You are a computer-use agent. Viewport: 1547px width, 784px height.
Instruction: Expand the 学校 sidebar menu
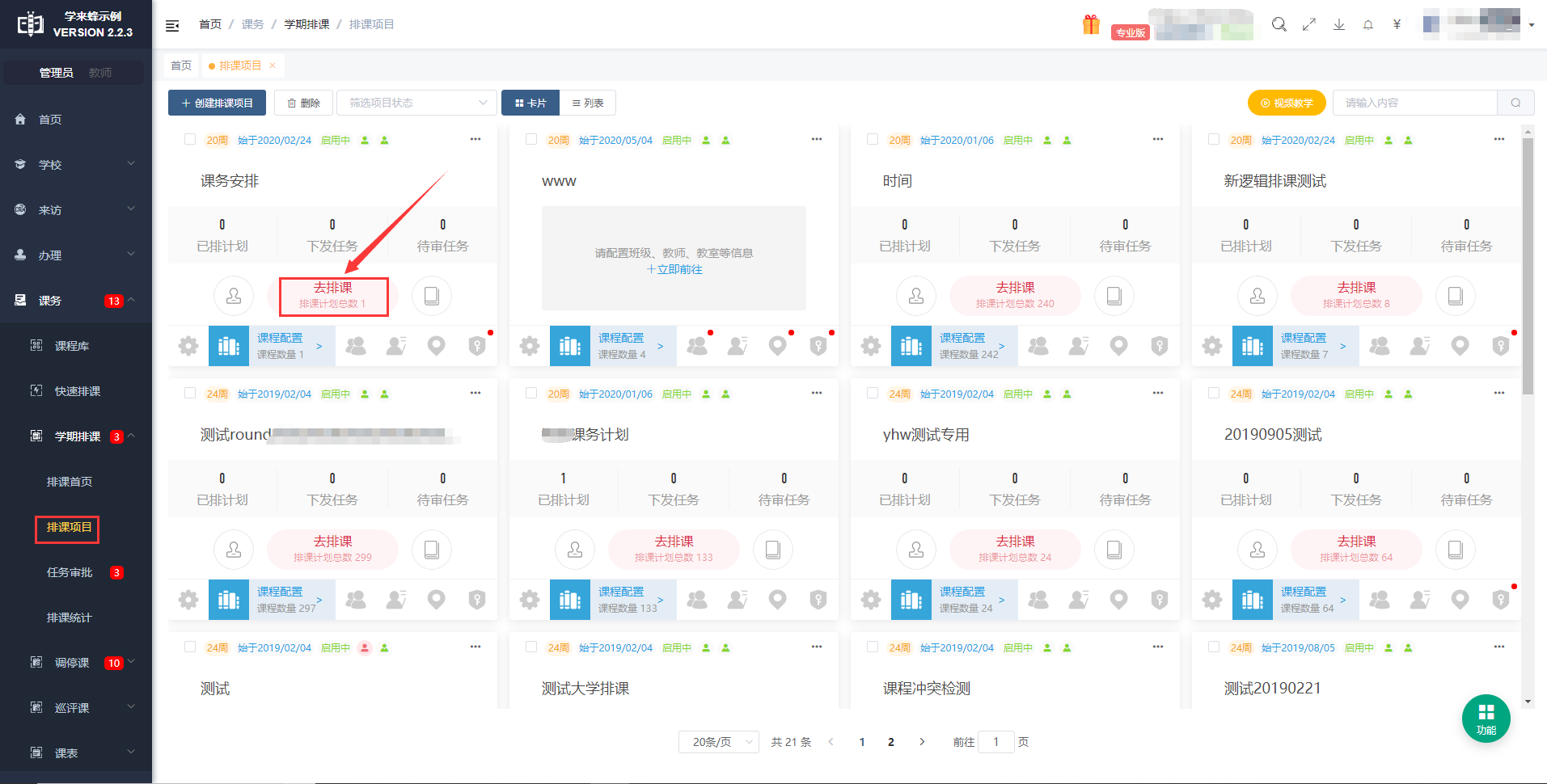(75, 165)
